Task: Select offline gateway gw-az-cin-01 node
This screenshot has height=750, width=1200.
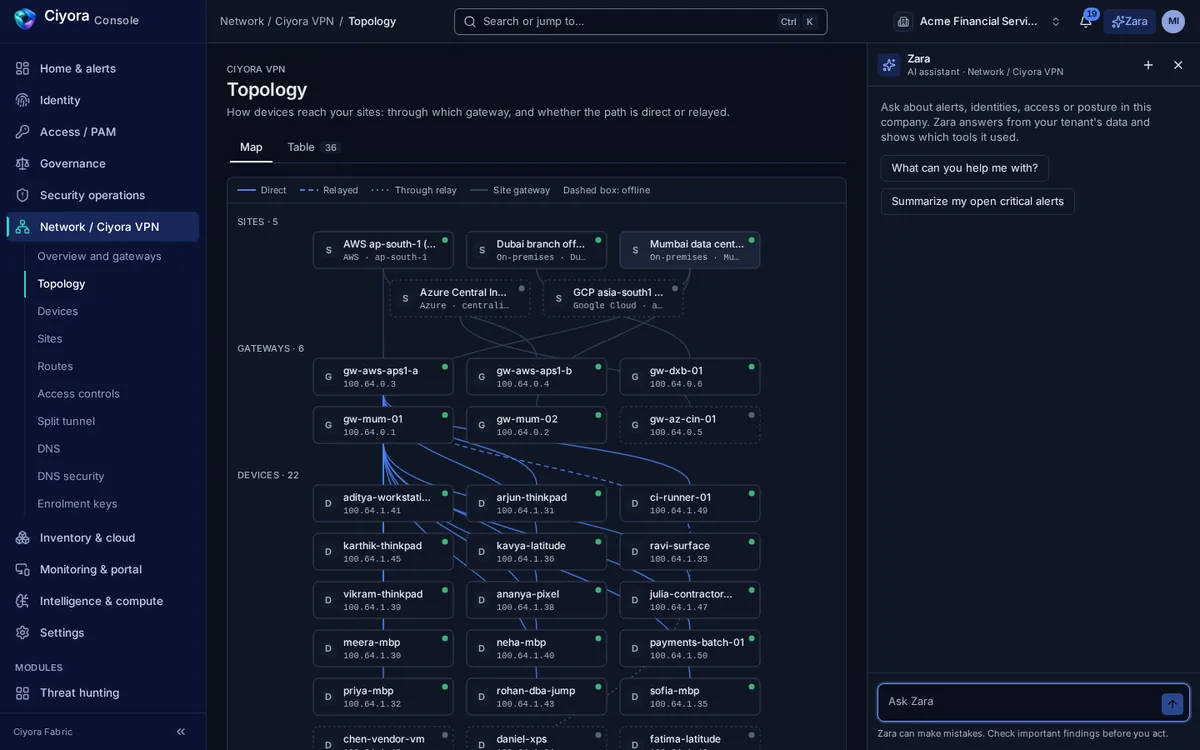Action: click(x=690, y=425)
